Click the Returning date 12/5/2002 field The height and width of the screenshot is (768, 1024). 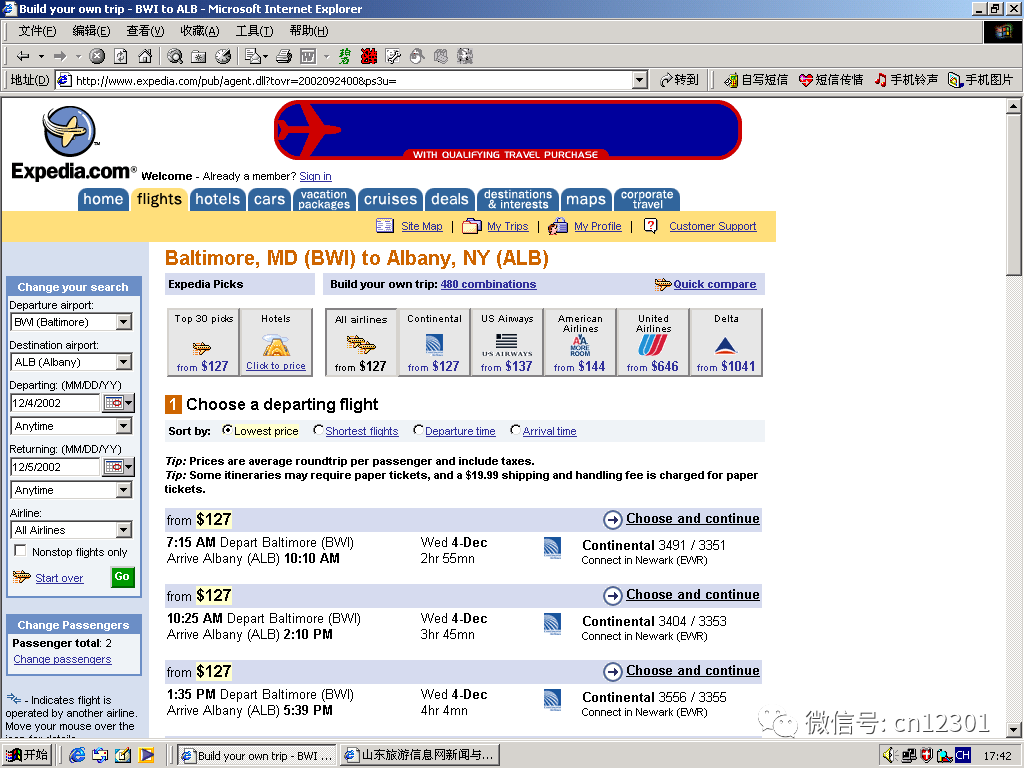(55, 467)
